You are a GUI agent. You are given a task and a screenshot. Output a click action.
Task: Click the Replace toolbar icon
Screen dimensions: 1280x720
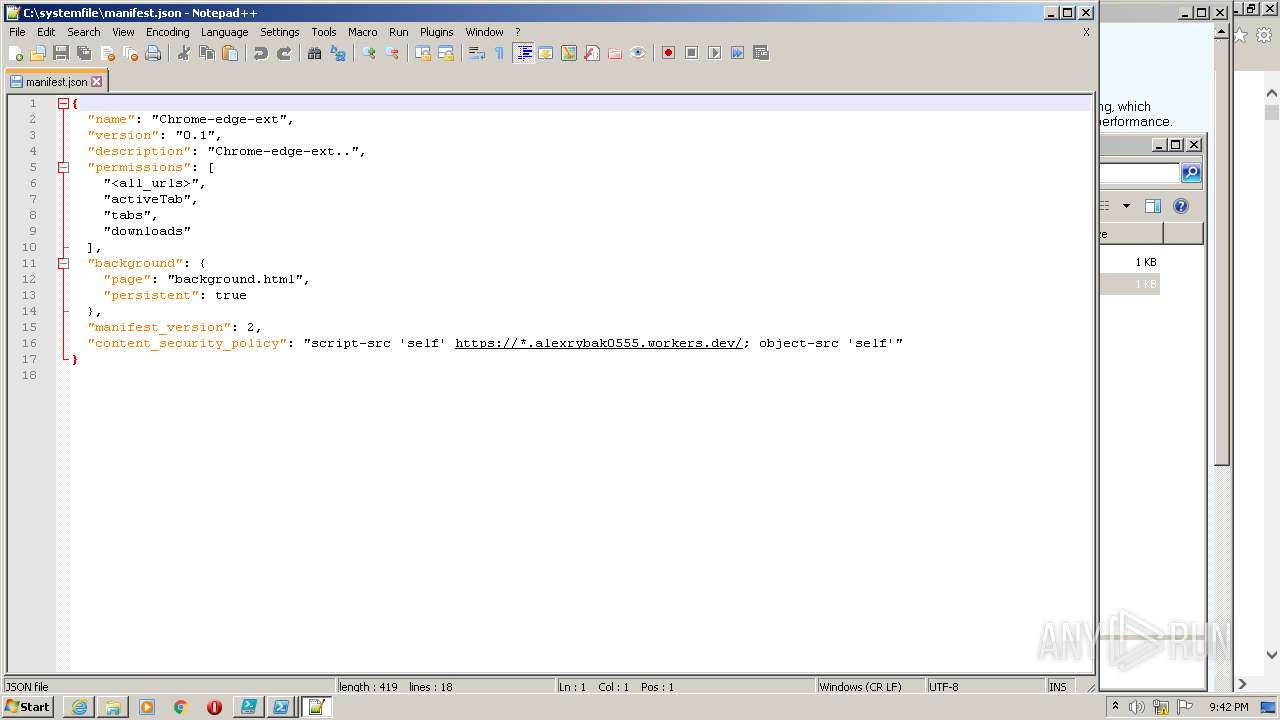(x=338, y=53)
